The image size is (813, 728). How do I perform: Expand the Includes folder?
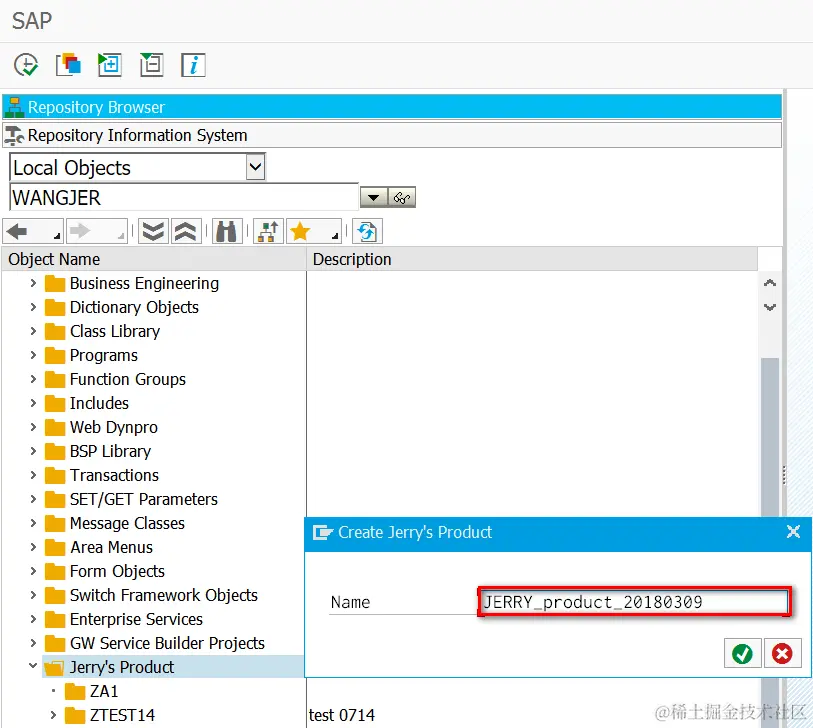pos(33,403)
